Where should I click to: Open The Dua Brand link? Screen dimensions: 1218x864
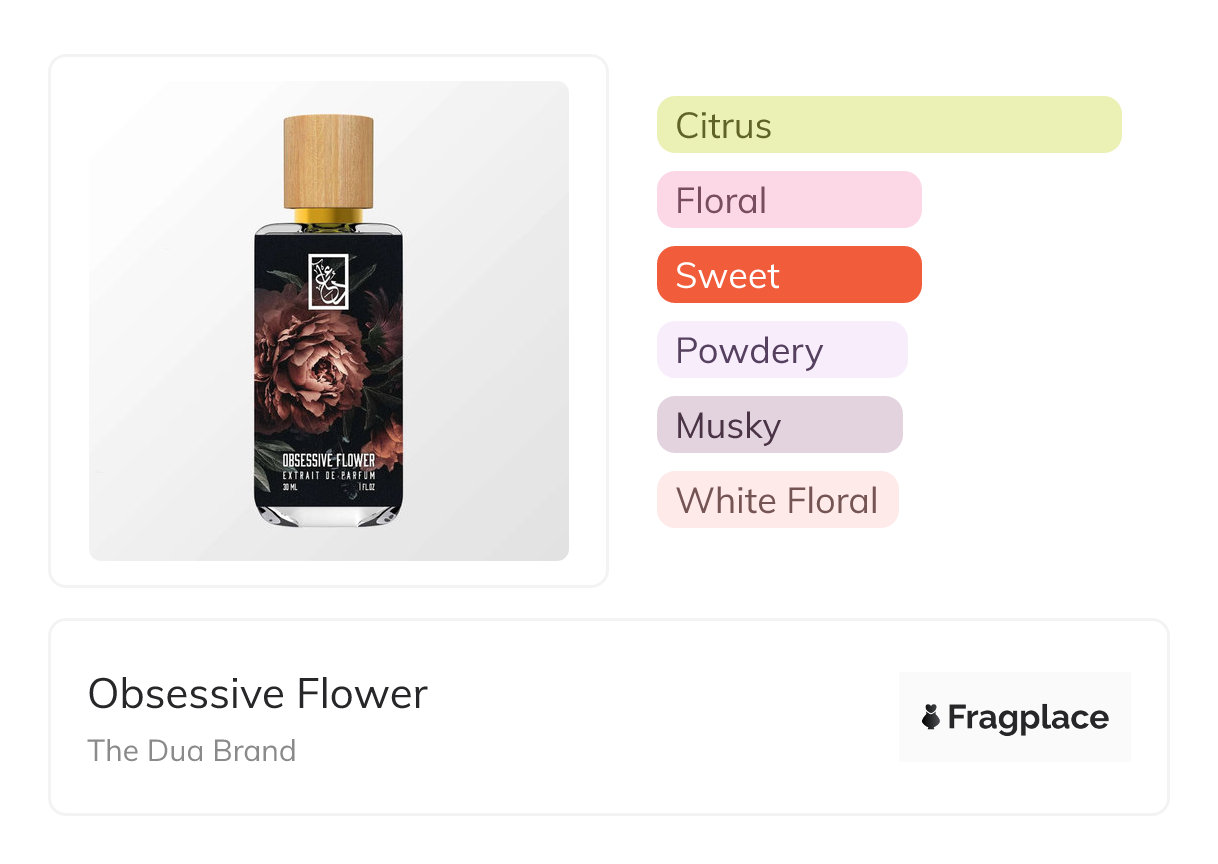click(x=192, y=750)
